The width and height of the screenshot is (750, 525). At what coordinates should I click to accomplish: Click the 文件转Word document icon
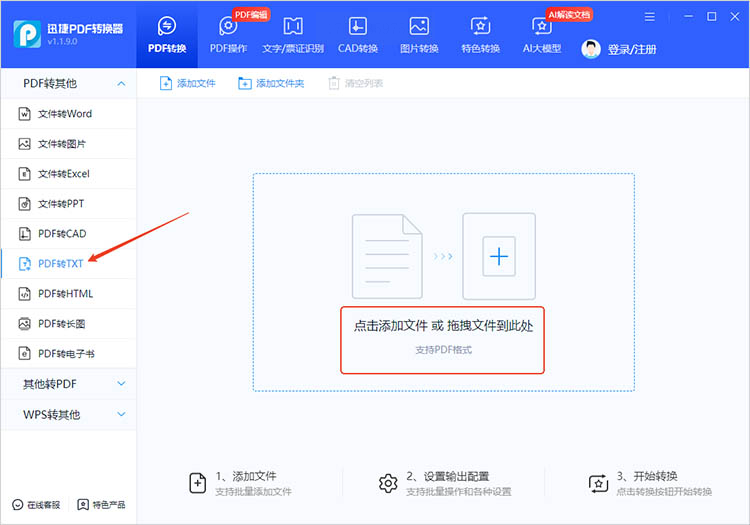(24, 114)
